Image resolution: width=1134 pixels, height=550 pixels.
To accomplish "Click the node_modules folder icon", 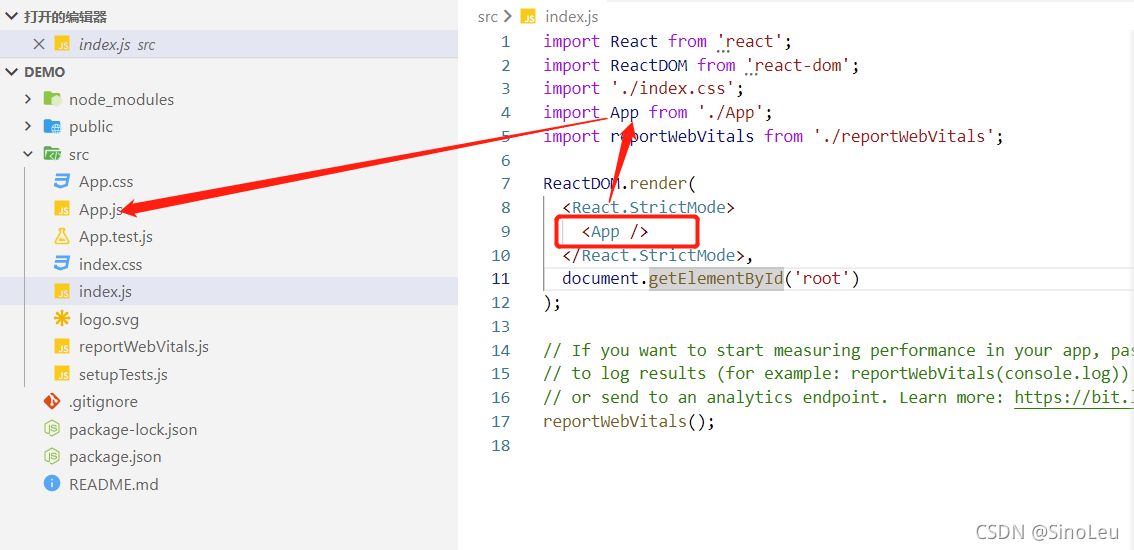I will point(51,98).
